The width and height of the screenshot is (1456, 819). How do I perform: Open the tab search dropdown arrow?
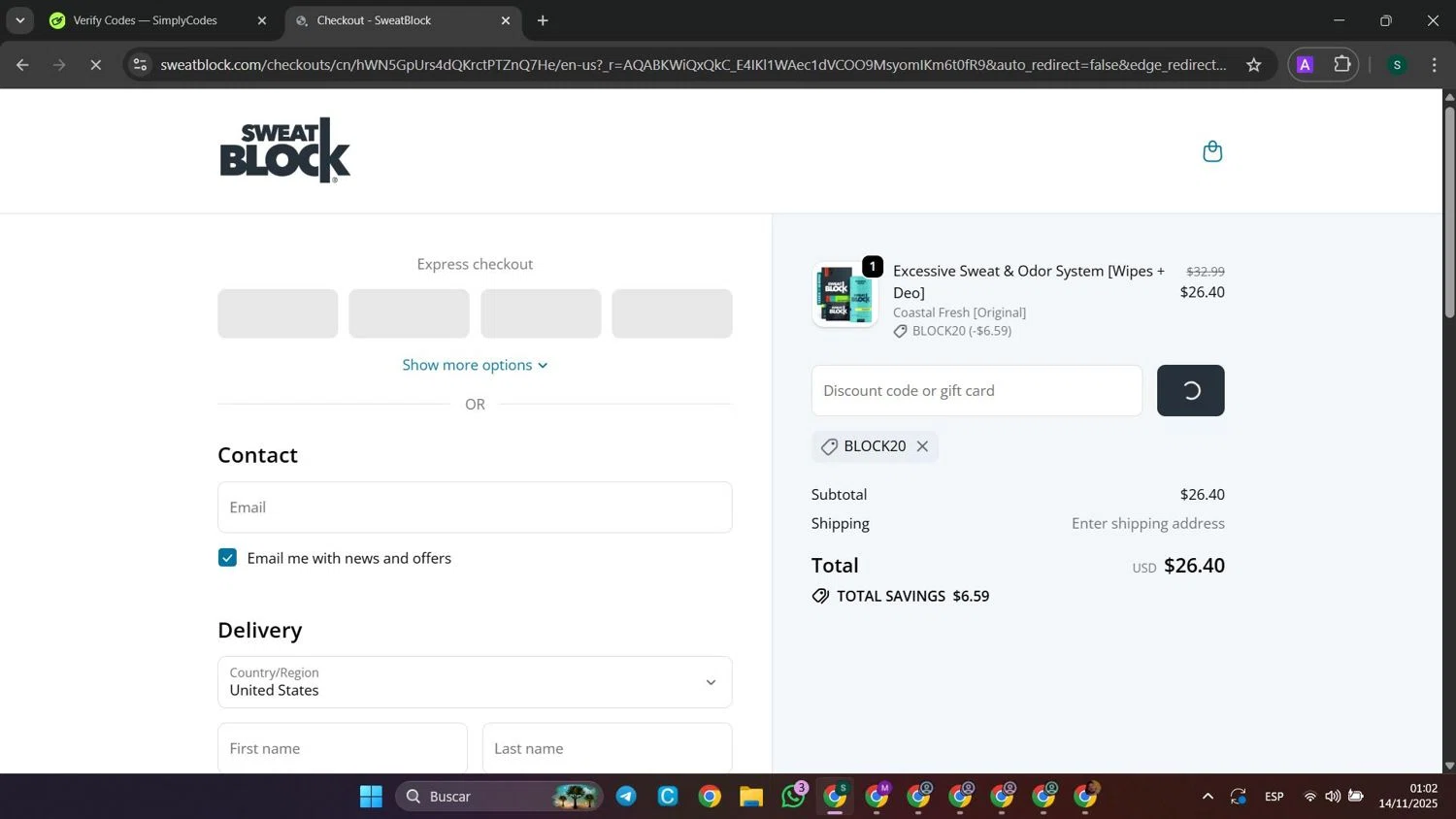point(19,20)
